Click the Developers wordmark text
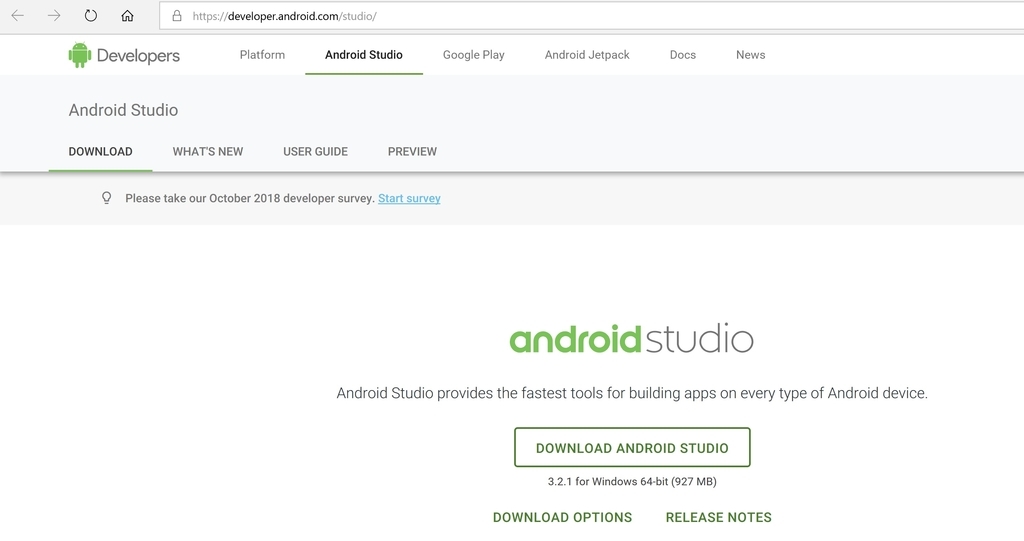 138,56
